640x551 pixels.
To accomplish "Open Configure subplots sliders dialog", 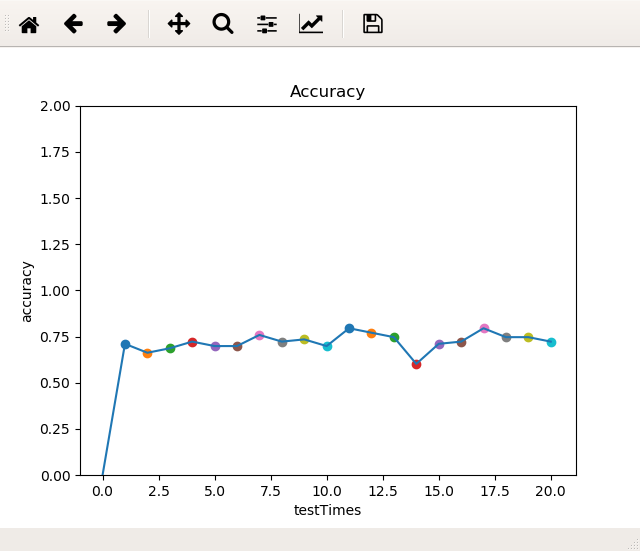I will click(x=267, y=24).
